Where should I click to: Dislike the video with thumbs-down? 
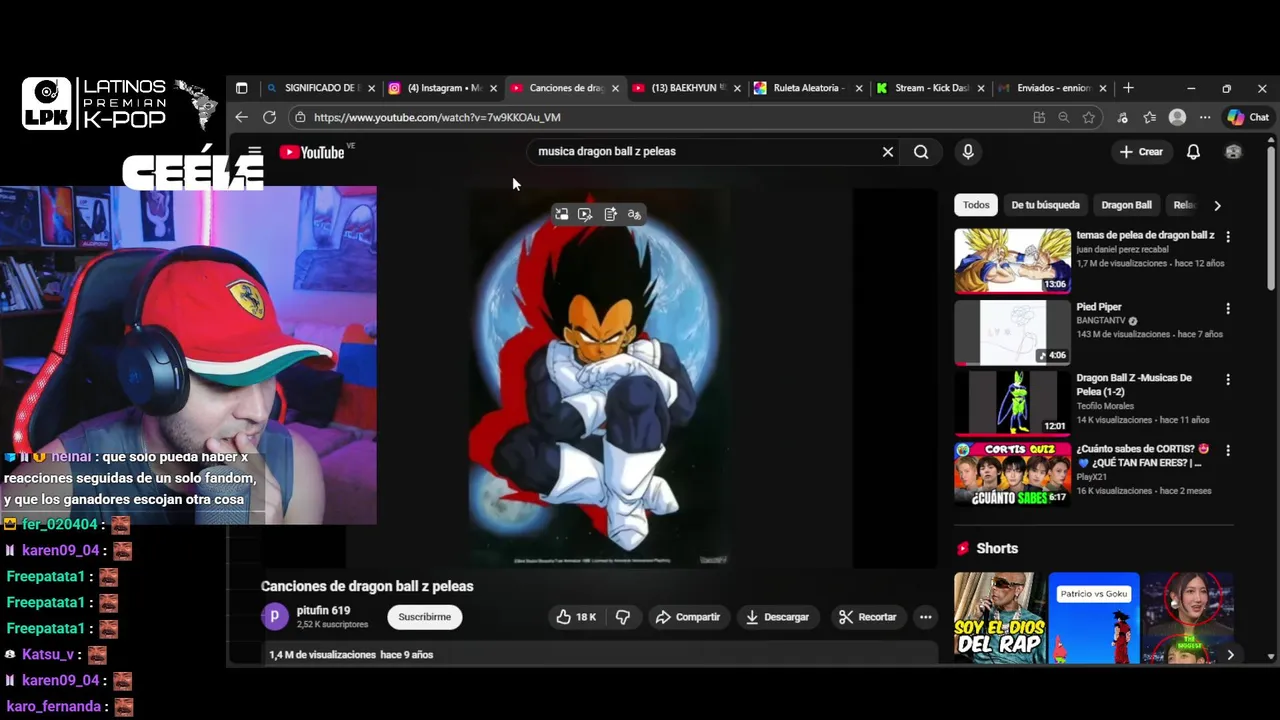(x=623, y=617)
